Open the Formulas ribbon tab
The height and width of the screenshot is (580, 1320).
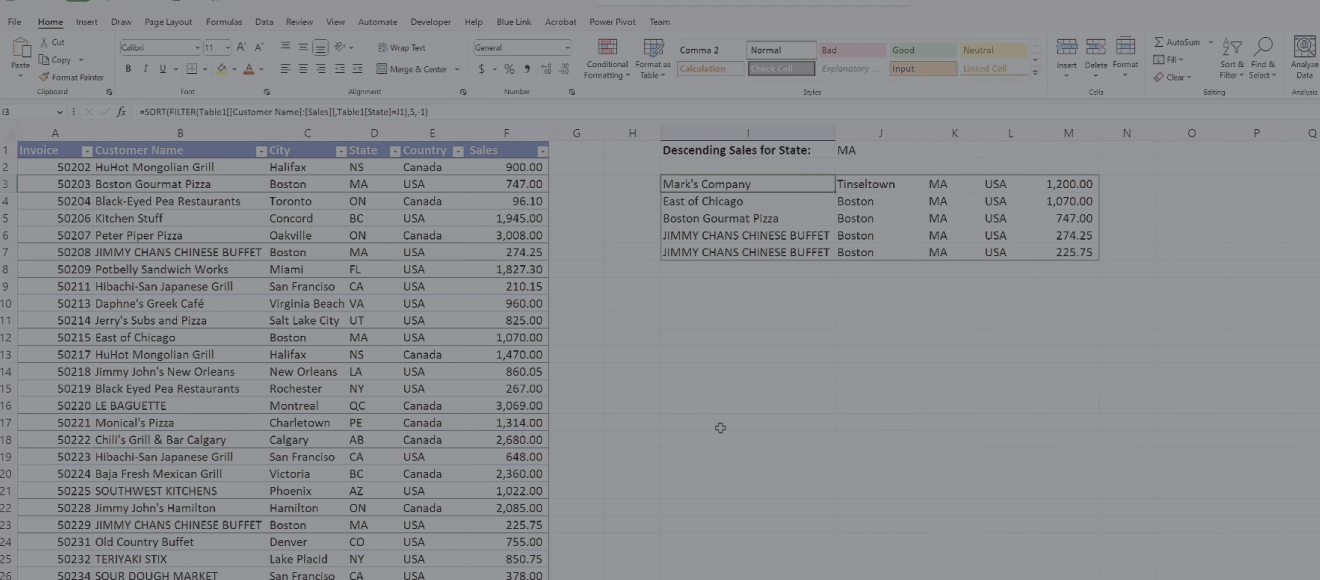click(224, 21)
